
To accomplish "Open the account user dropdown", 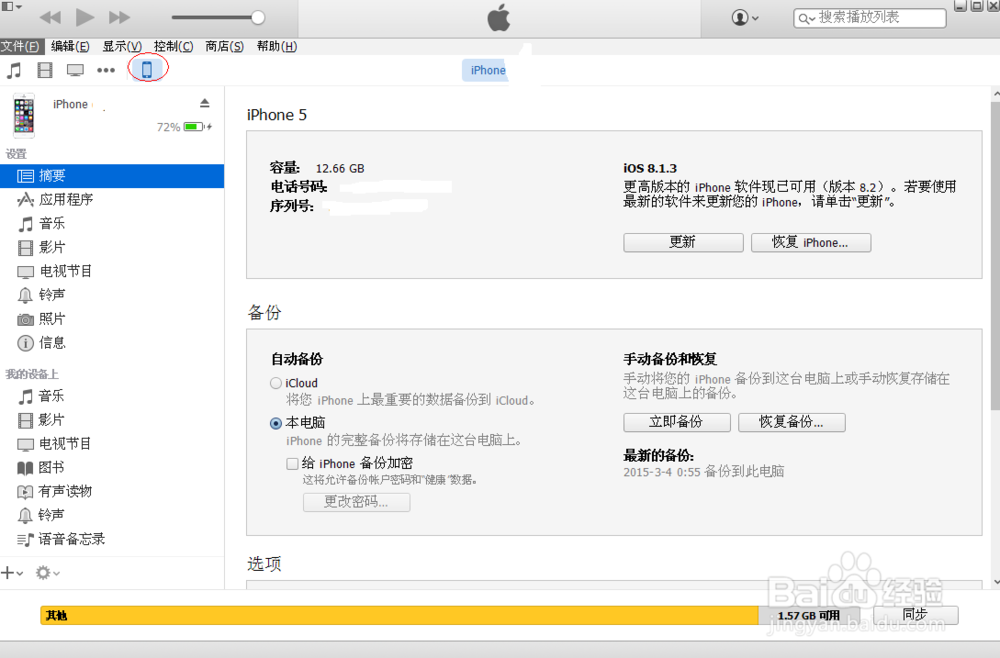I will [745, 18].
